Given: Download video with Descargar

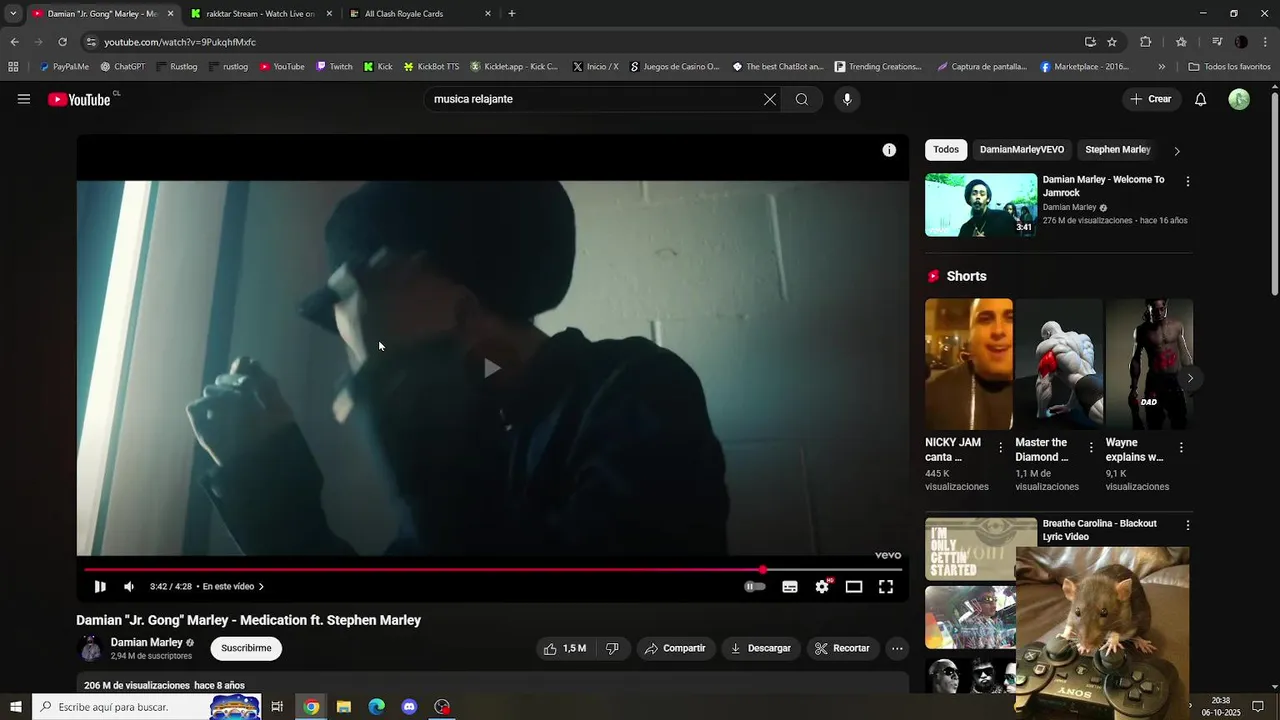Looking at the screenshot, I should (761, 648).
